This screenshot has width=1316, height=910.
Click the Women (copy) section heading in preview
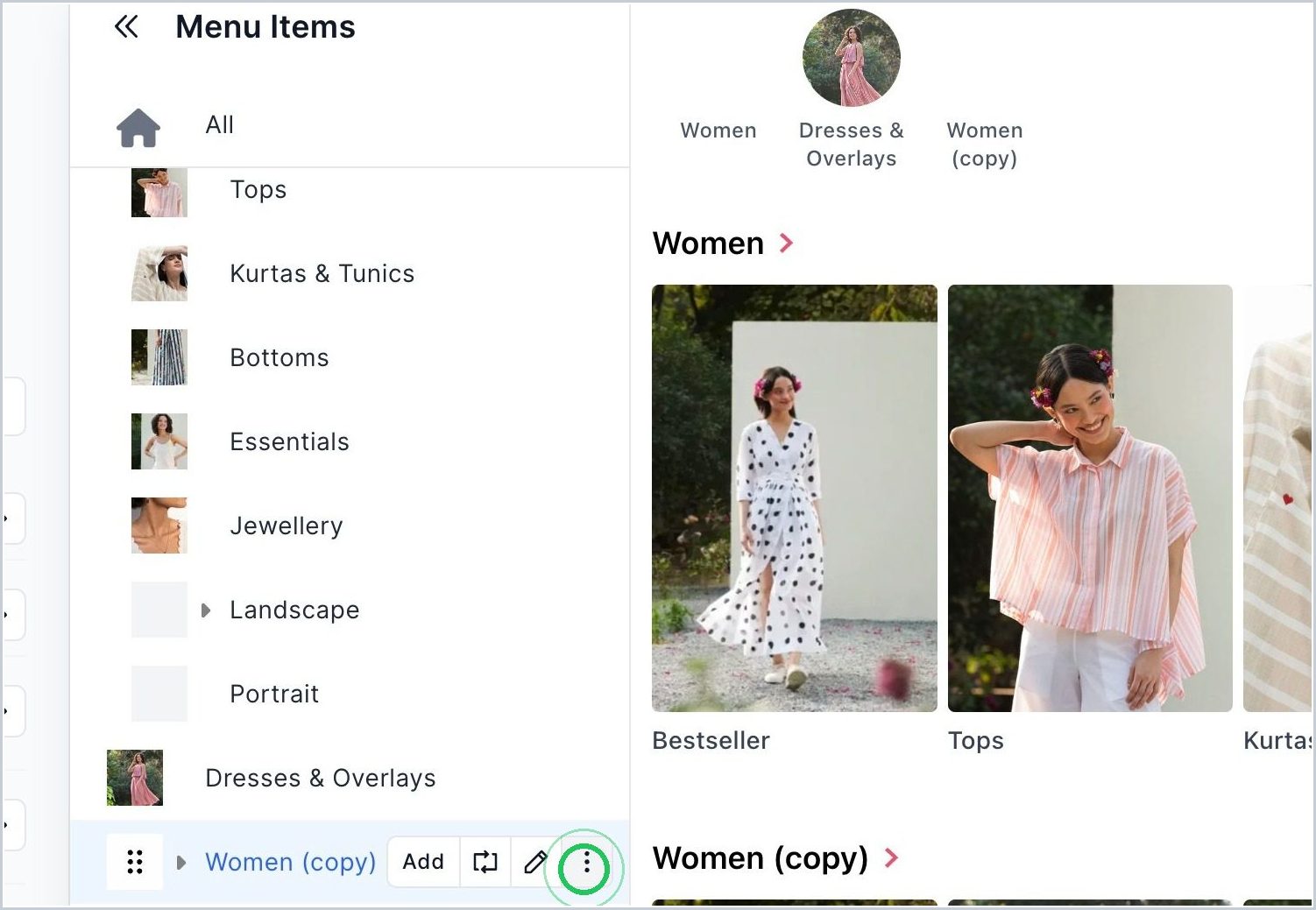[761, 858]
